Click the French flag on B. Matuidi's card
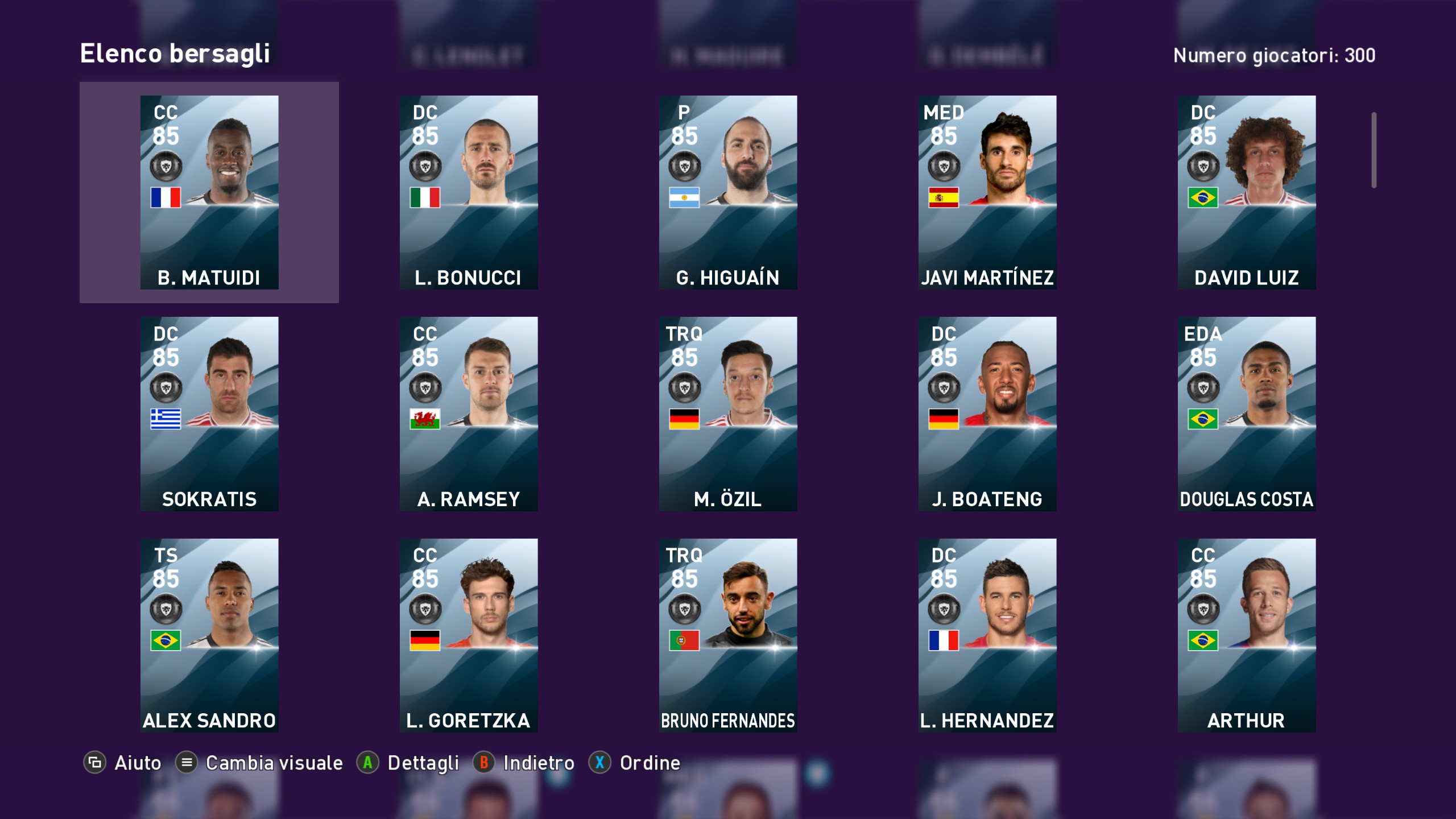1456x819 pixels. pos(166,197)
